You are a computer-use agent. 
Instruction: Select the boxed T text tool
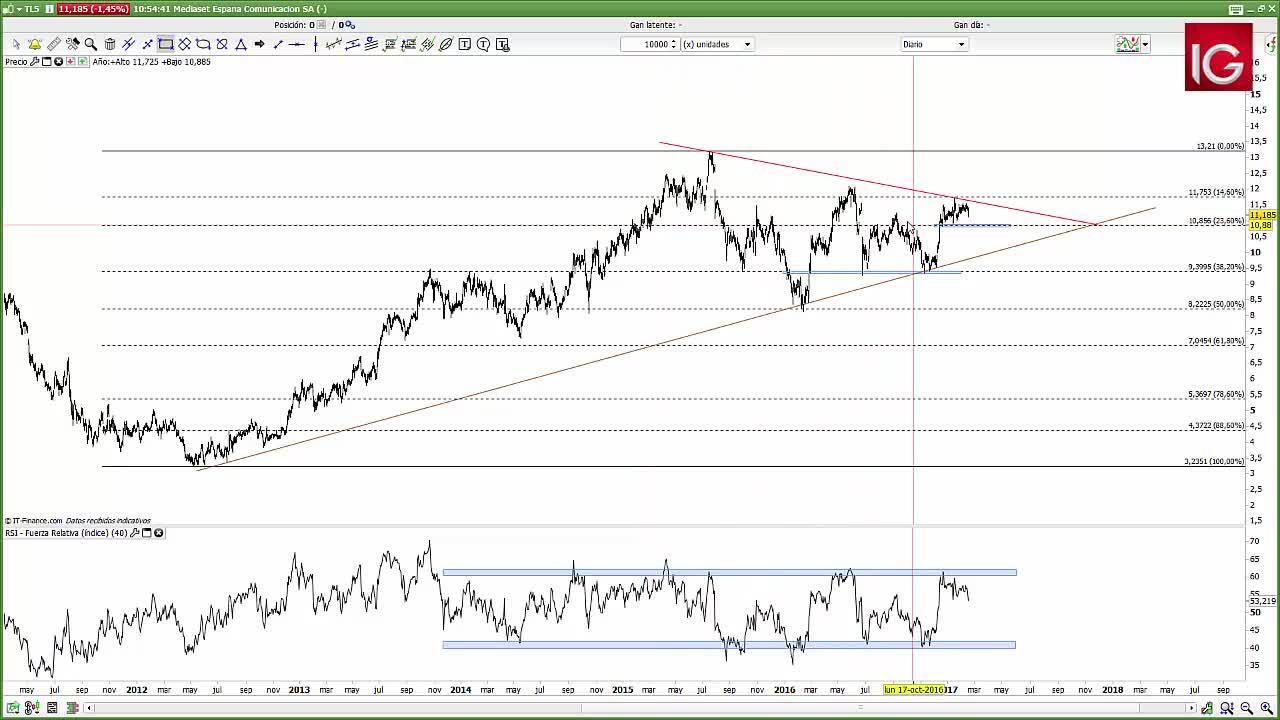(464, 44)
